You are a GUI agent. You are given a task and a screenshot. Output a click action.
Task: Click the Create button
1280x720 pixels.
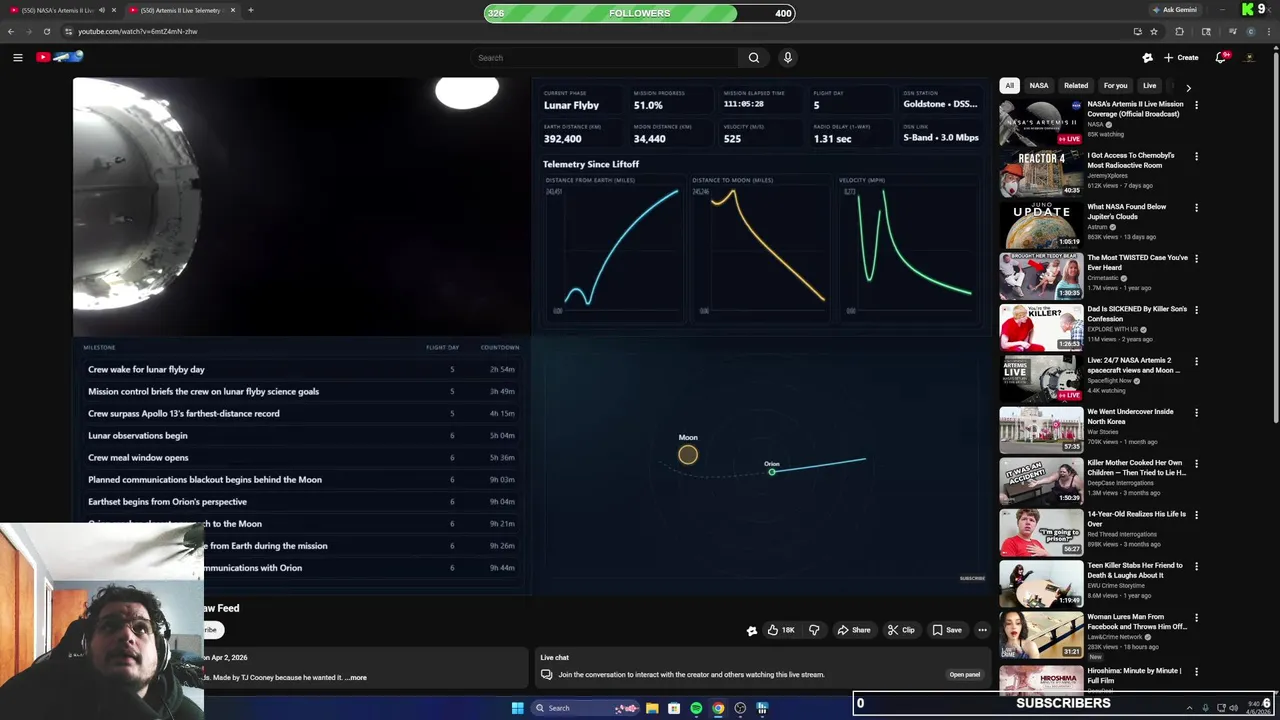(1181, 57)
